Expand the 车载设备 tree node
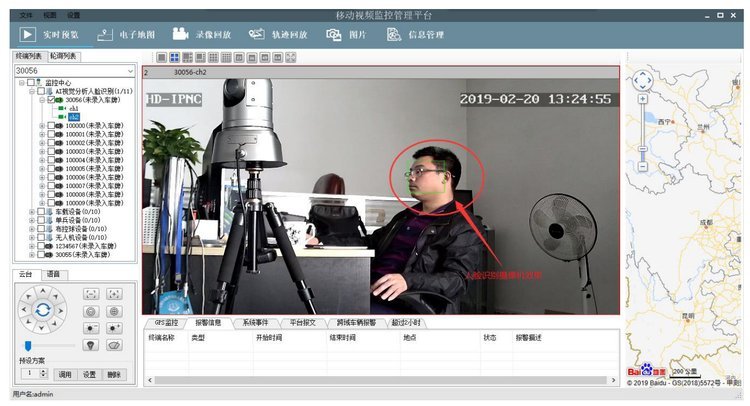 pyautogui.click(x=31, y=212)
